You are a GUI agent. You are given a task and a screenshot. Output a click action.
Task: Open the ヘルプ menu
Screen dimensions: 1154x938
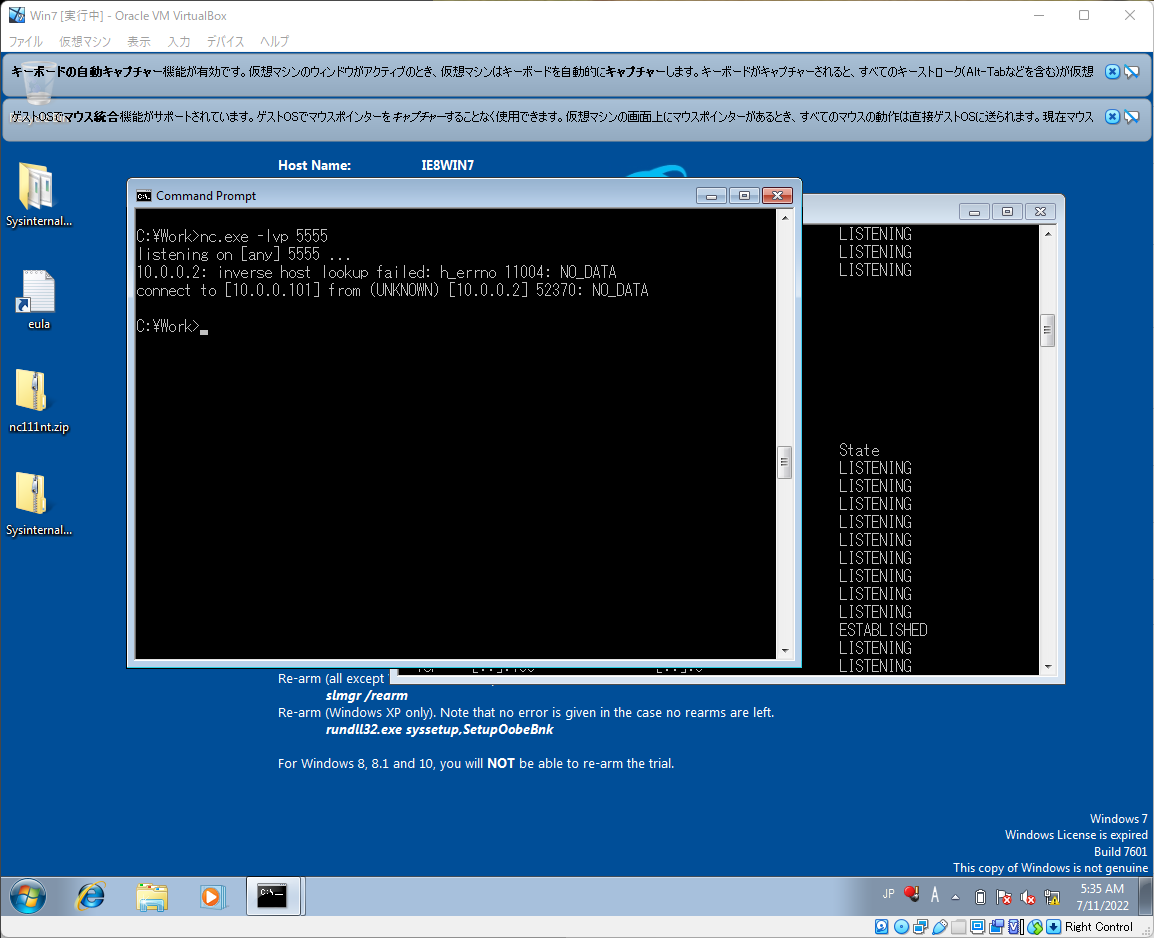[275, 41]
